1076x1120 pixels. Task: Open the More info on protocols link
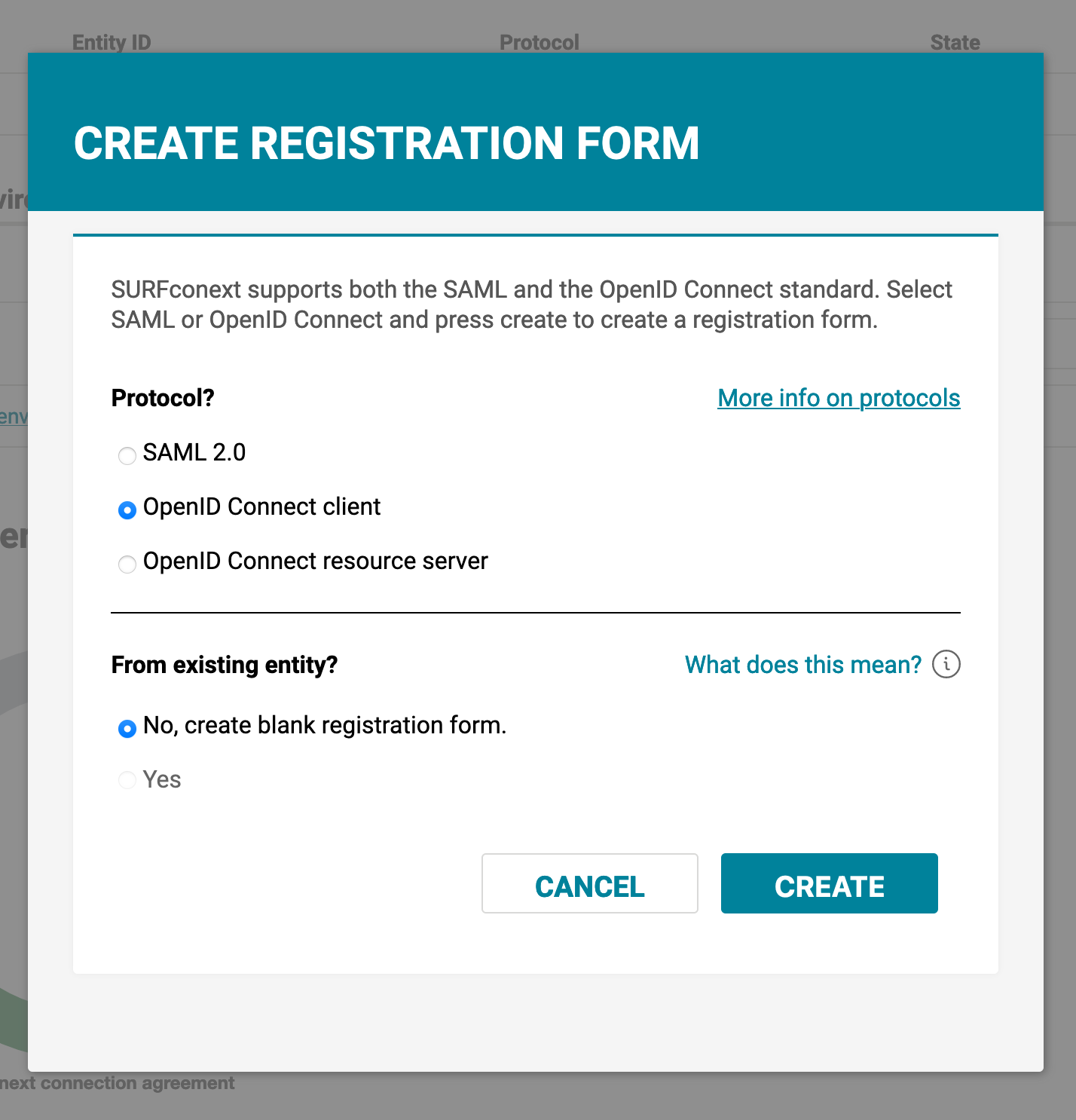839,398
